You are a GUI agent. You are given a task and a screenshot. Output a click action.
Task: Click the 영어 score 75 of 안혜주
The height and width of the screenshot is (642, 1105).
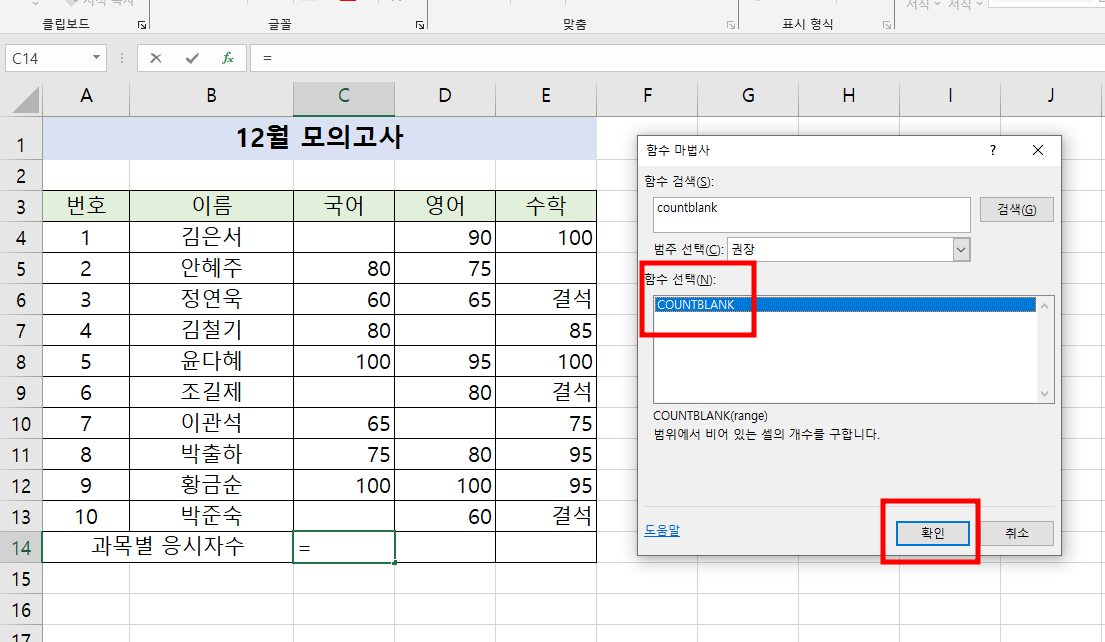(x=445, y=268)
